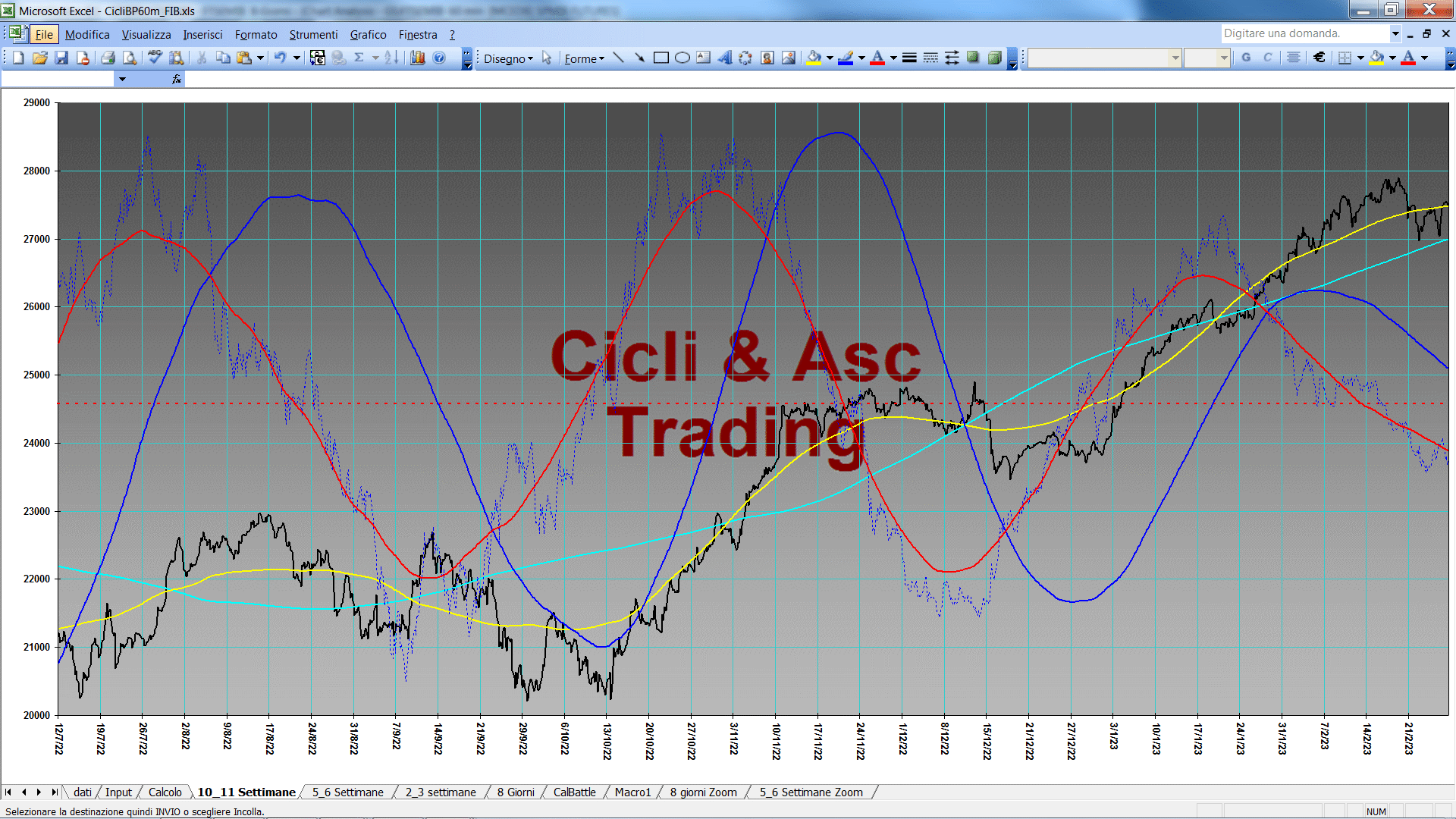Select the Line drawing tool
This screenshot has height=819, width=1456.
point(619,58)
